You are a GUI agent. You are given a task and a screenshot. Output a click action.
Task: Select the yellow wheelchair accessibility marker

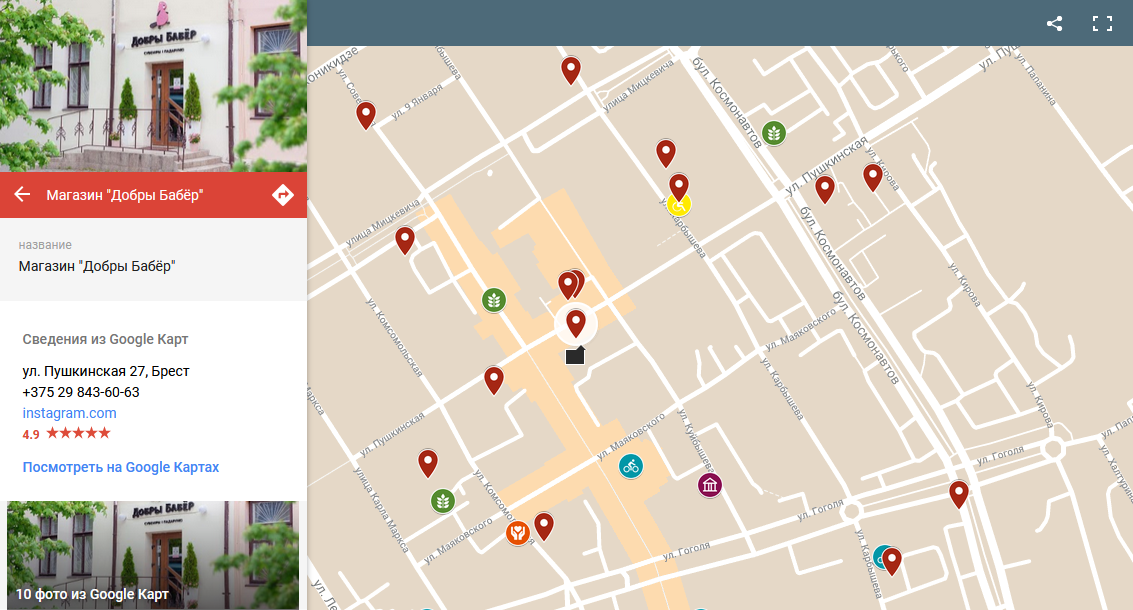tap(679, 206)
